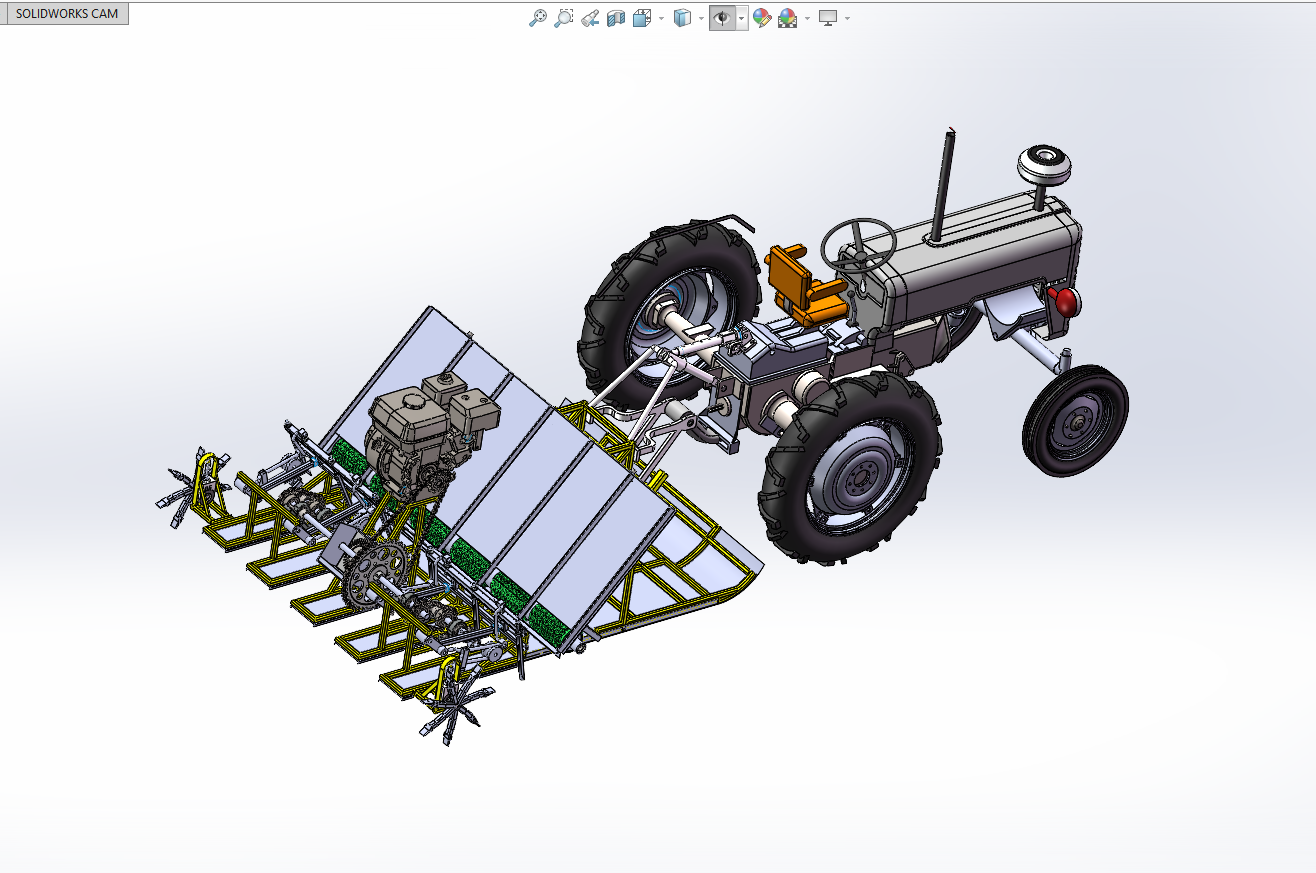Screen dimensions: 1316x873
Task: Click the Zoom to Fit icon
Action: tap(538, 18)
